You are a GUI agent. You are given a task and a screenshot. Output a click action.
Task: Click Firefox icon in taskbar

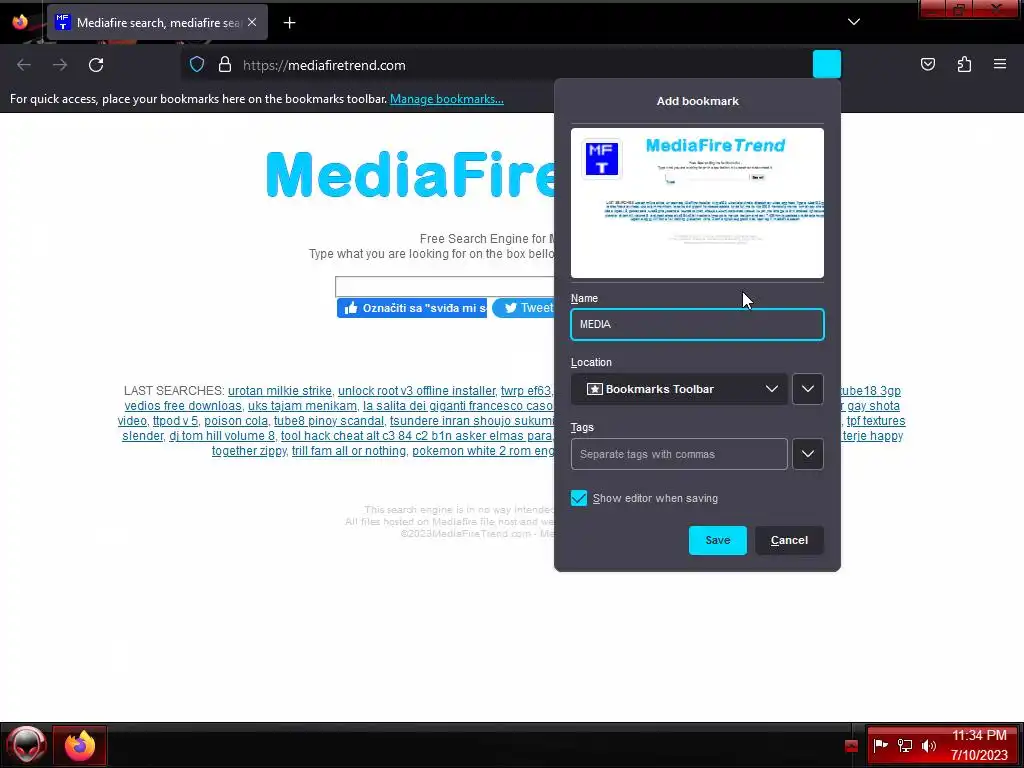pos(80,745)
